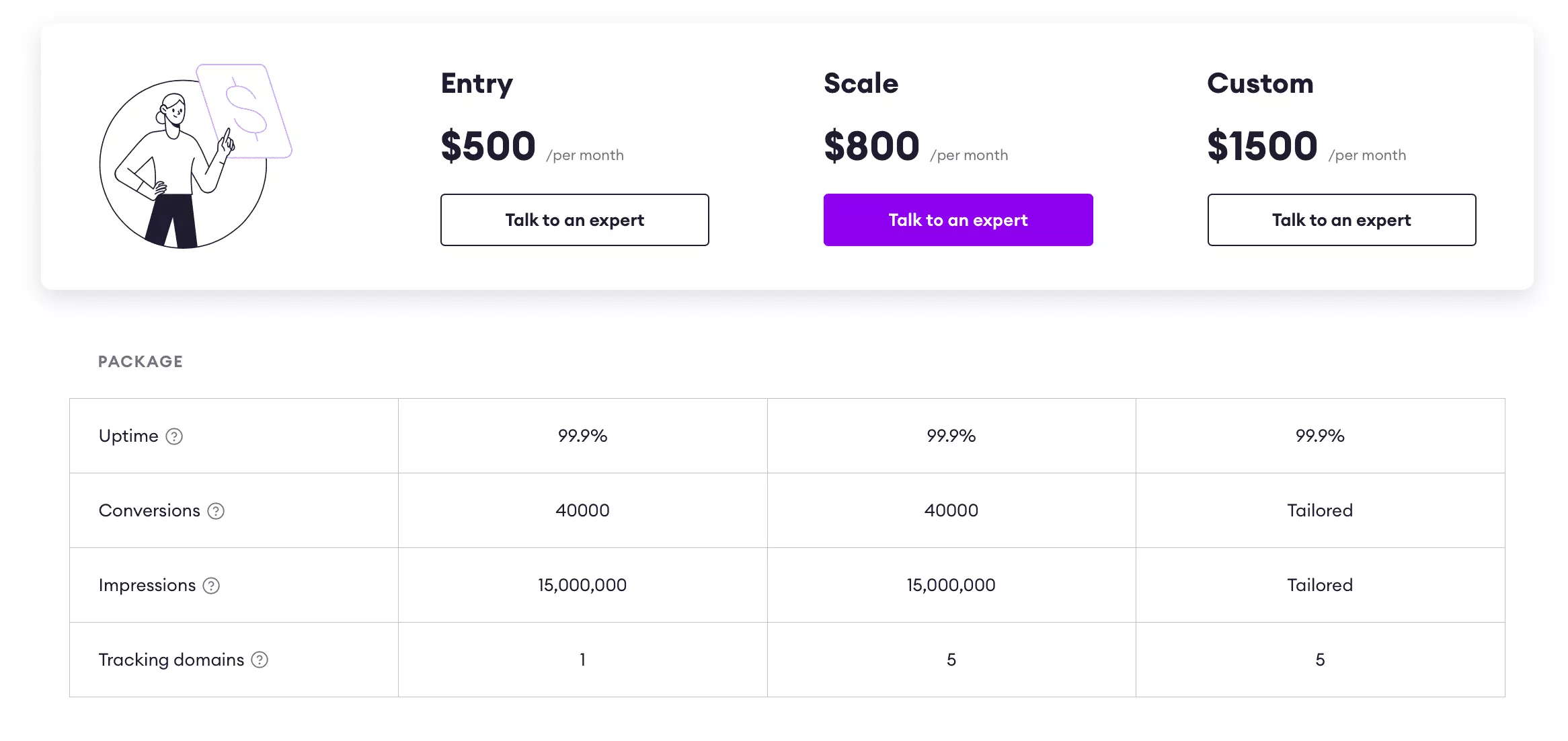
Task: Click the PACKAGE section label
Action: point(141,362)
